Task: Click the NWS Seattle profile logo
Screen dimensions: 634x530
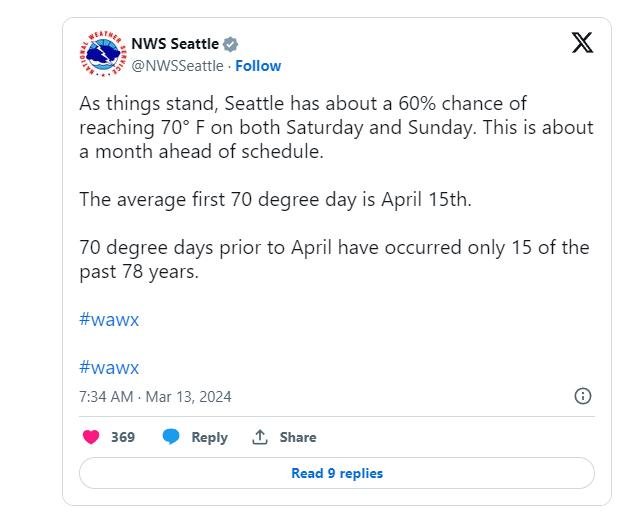Action: point(103,55)
